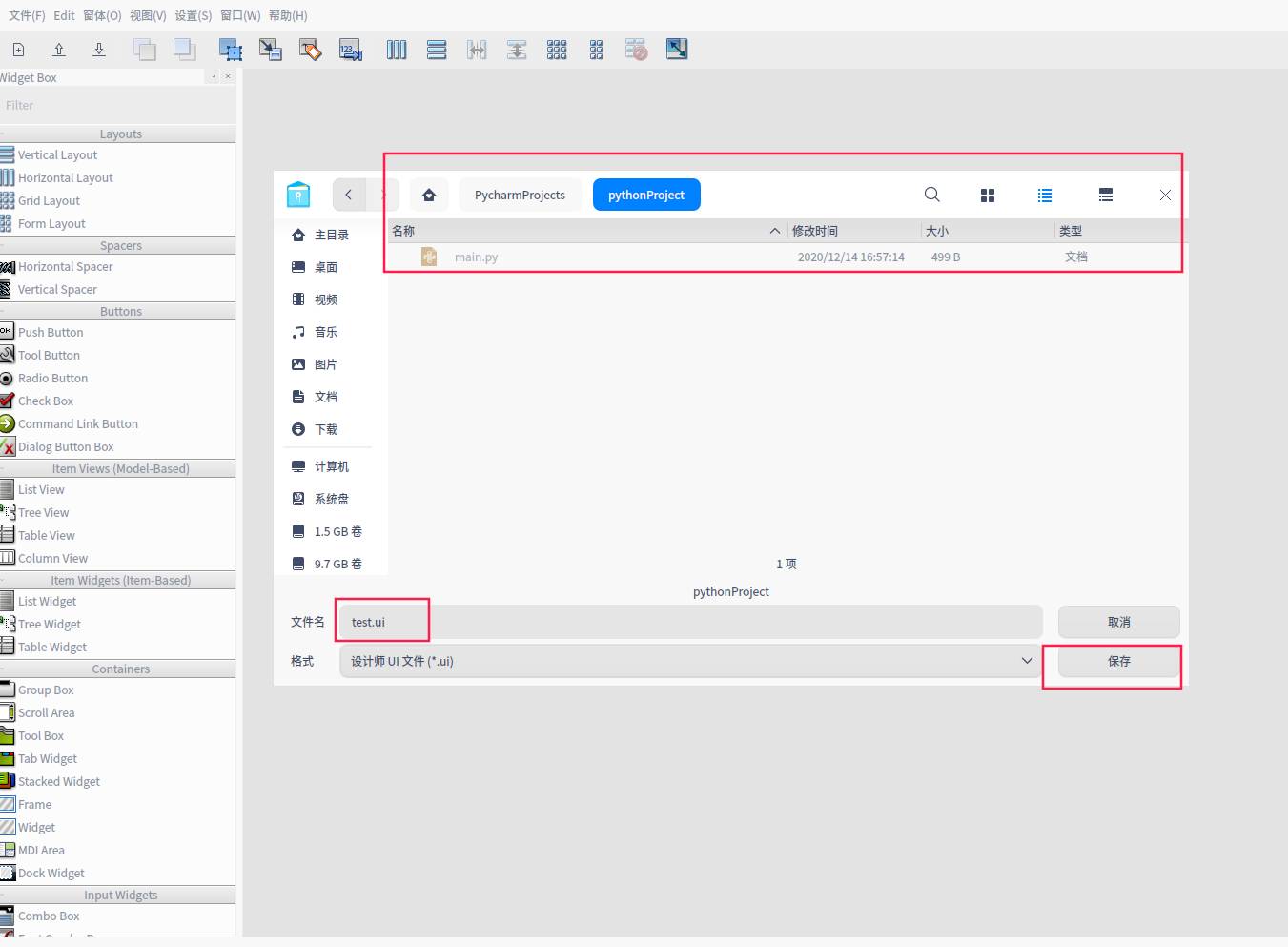Switch to detailed list view

1105,195
